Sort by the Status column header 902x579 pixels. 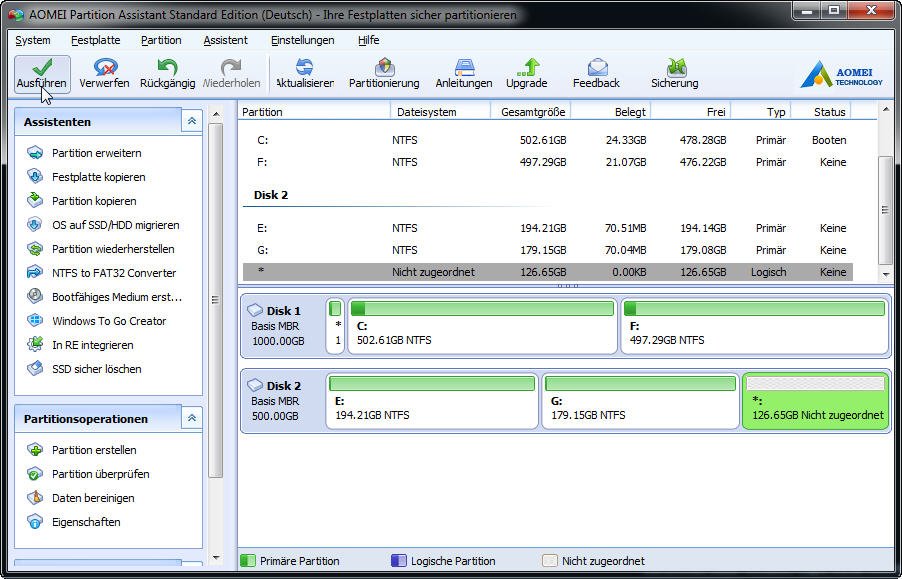(x=821, y=112)
